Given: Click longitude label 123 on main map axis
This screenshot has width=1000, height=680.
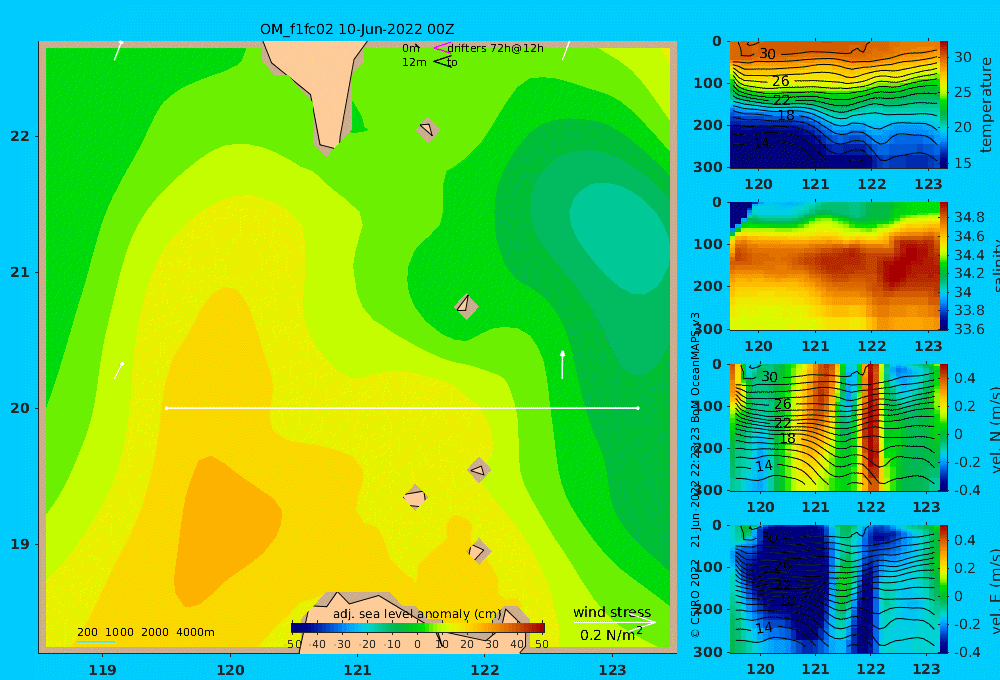Looking at the screenshot, I should coord(613,670).
